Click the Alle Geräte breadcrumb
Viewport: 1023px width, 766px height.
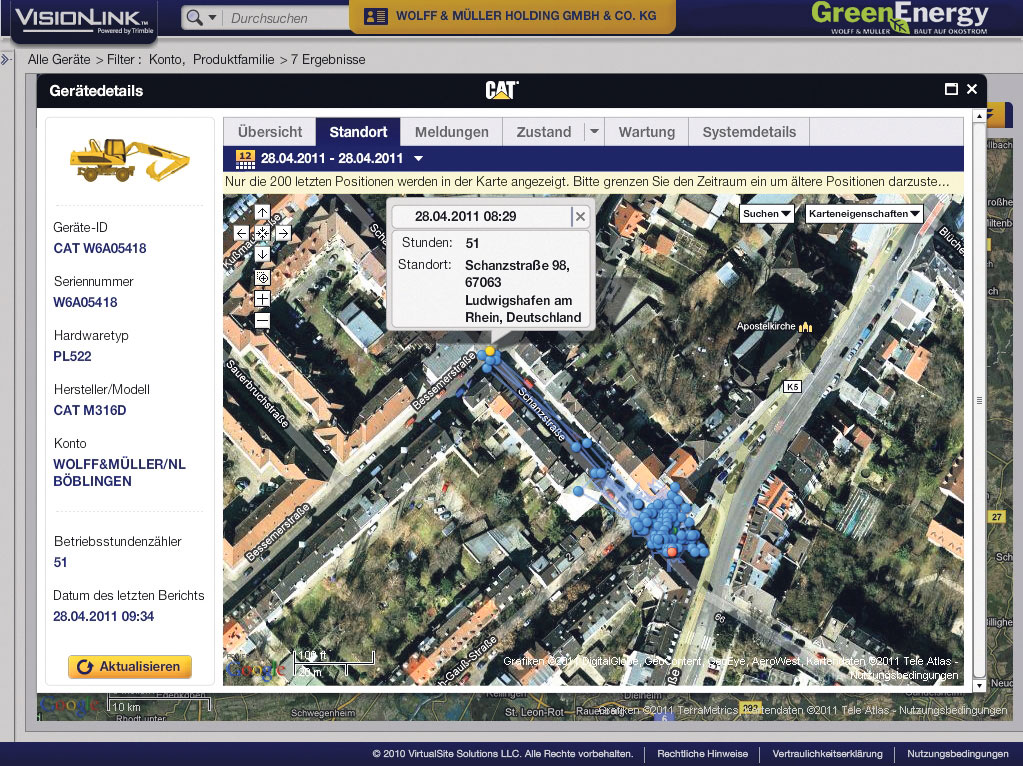click(59, 59)
